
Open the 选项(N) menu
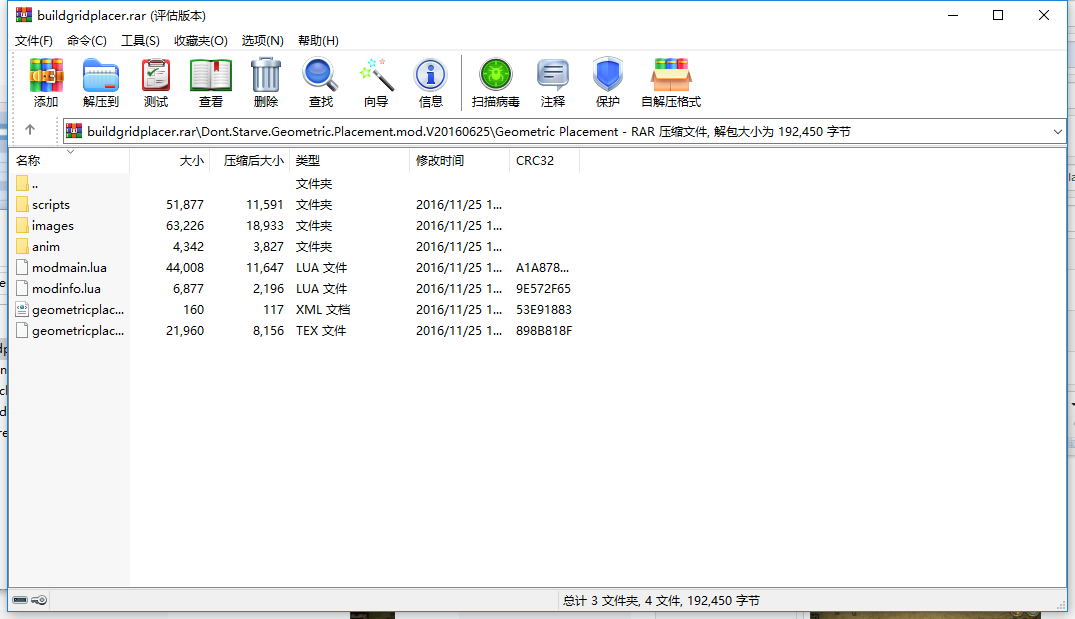(x=263, y=40)
